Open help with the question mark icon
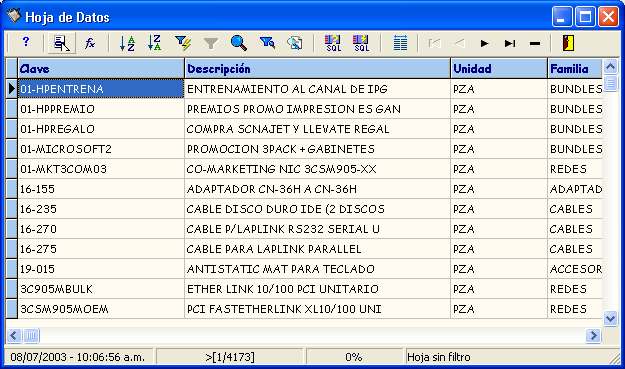 tap(26, 42)
